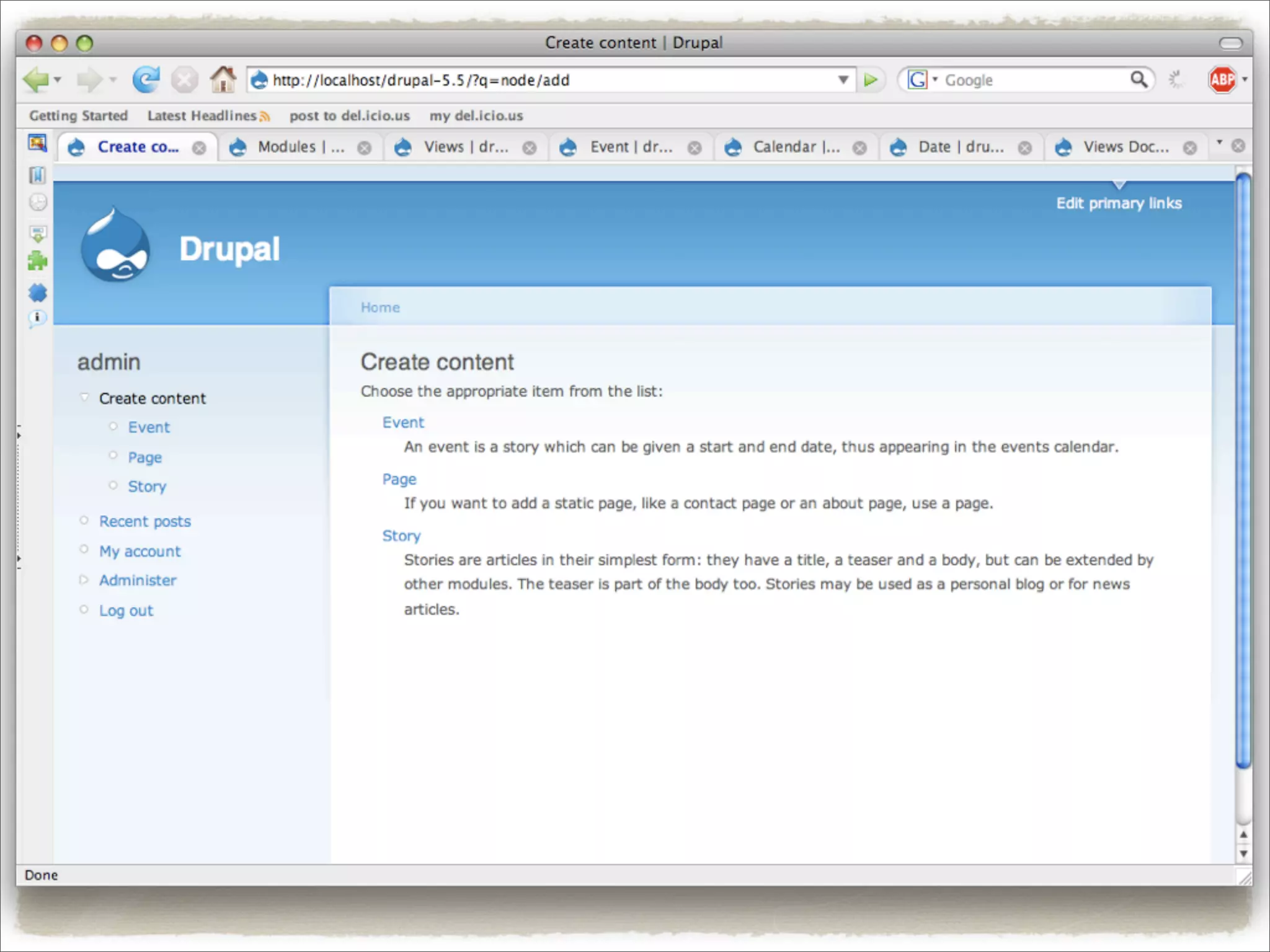Click the vertical scrollbar thumb
This screenshot has height=952, width=1270.
point(1243,471)
